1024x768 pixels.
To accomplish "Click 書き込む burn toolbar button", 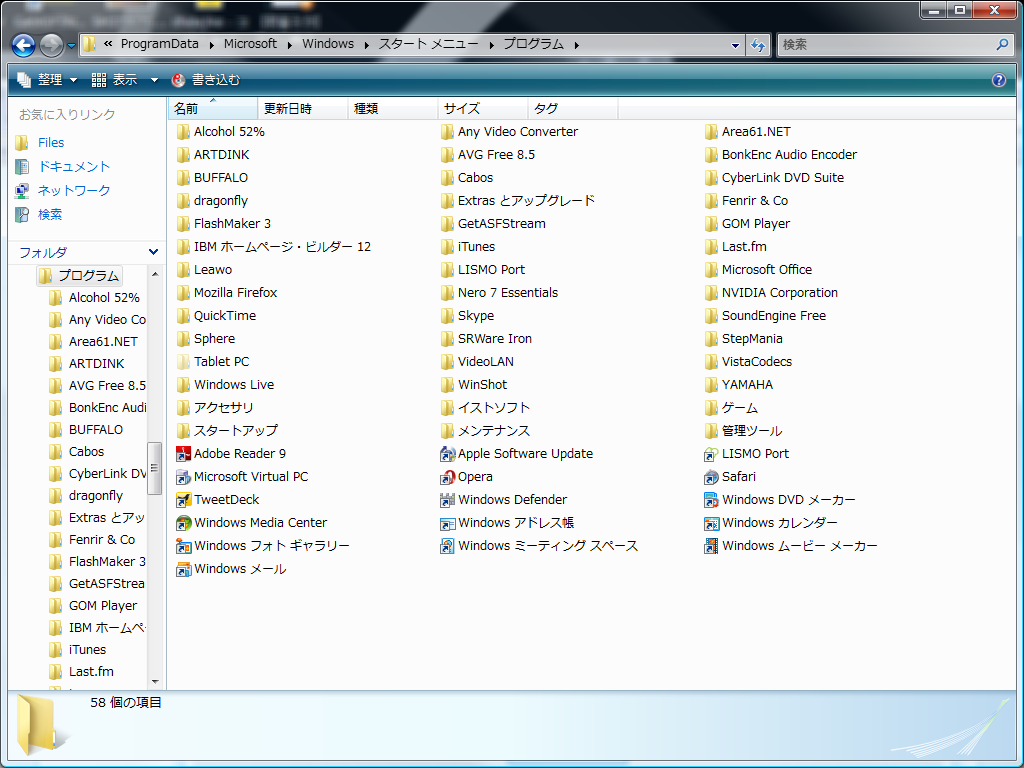I will [x=206, y=80].
